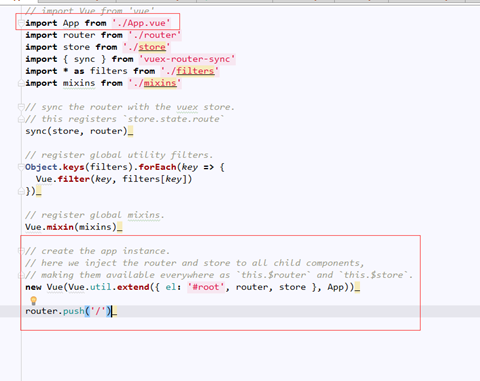Image resolution: width=480 pixels, height=381 pixels.
Task: Toggle fold end marker beside import mixins line
Action: (21, 83)
